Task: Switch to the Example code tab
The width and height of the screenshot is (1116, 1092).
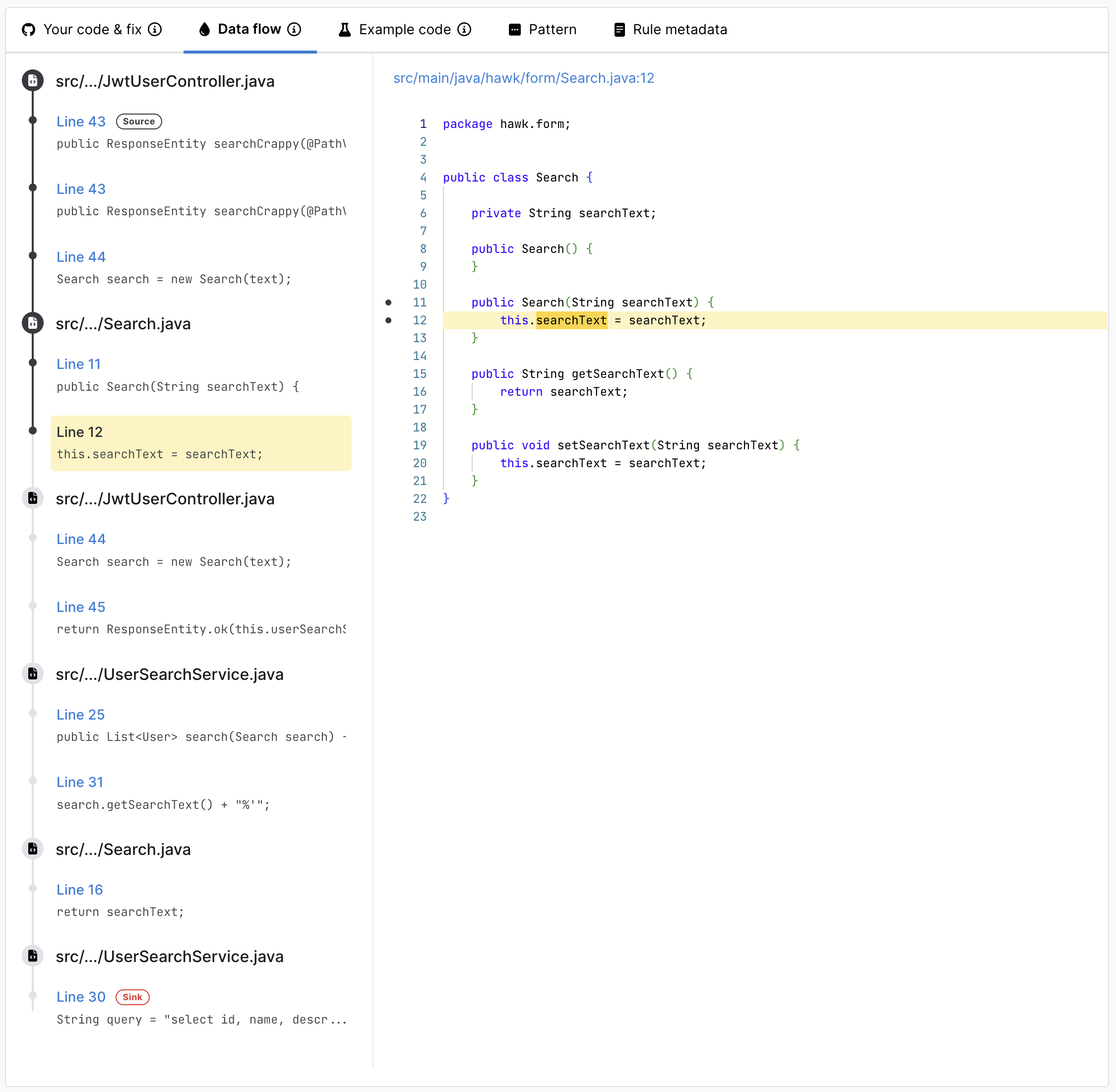Action: pyautogui.click(x=404, y=29)
